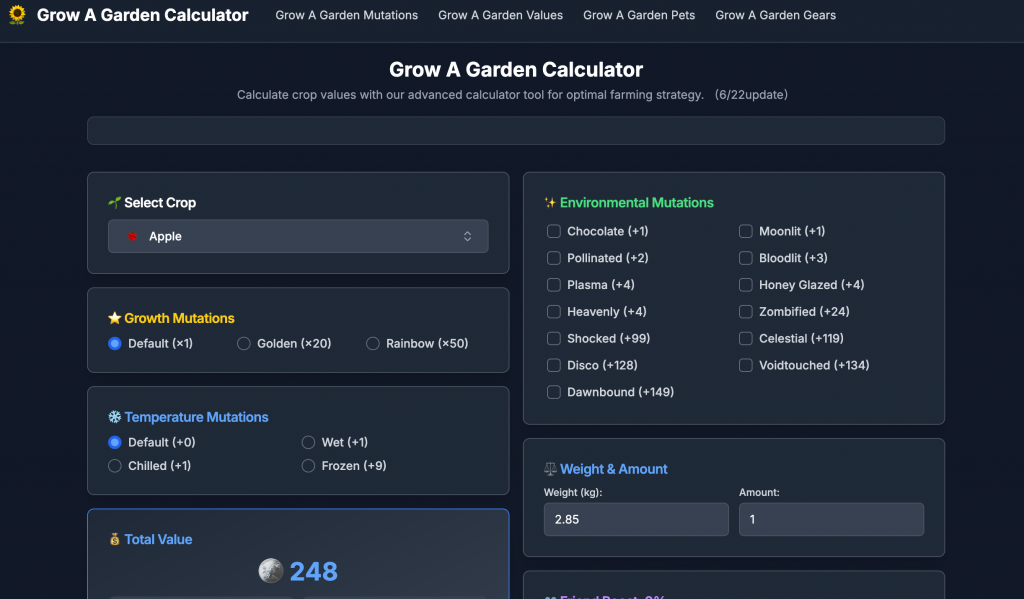
Task: Select Wet (+1) temperature mutation
Action: (x=308, y=442)
